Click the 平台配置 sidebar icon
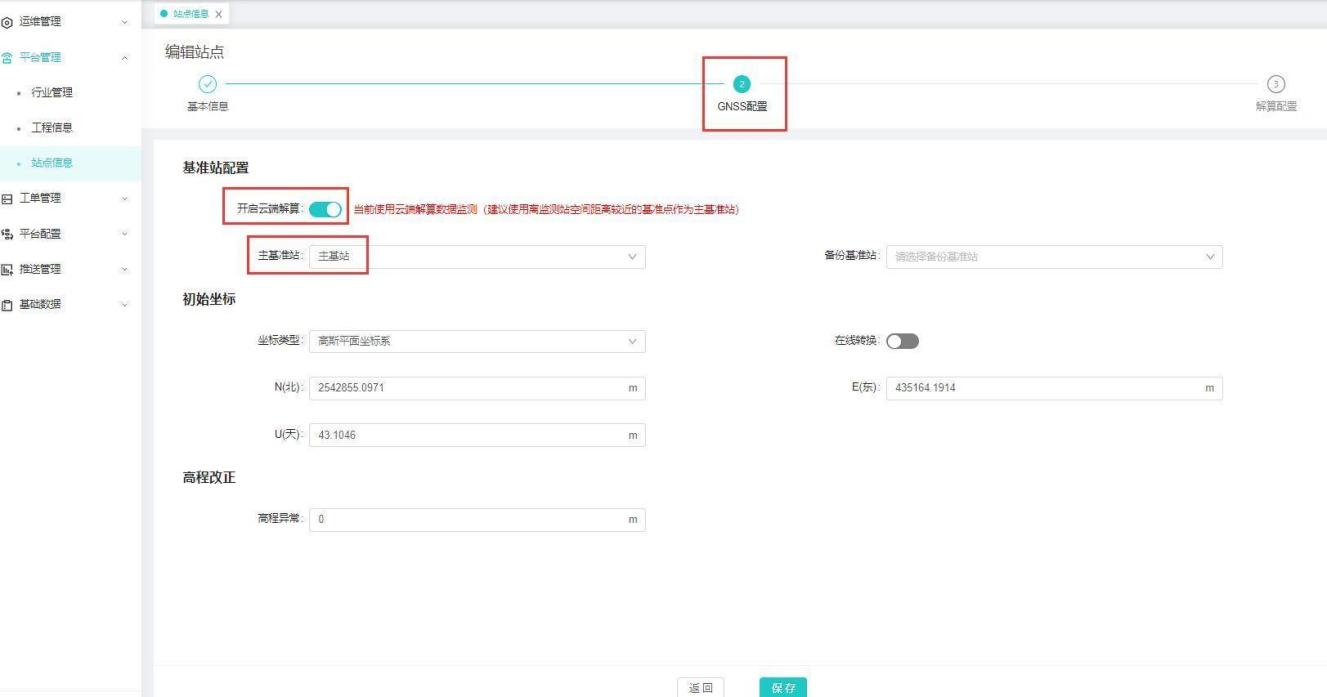The width and height of the screenshot is (1327, 697). click(8, 234)
